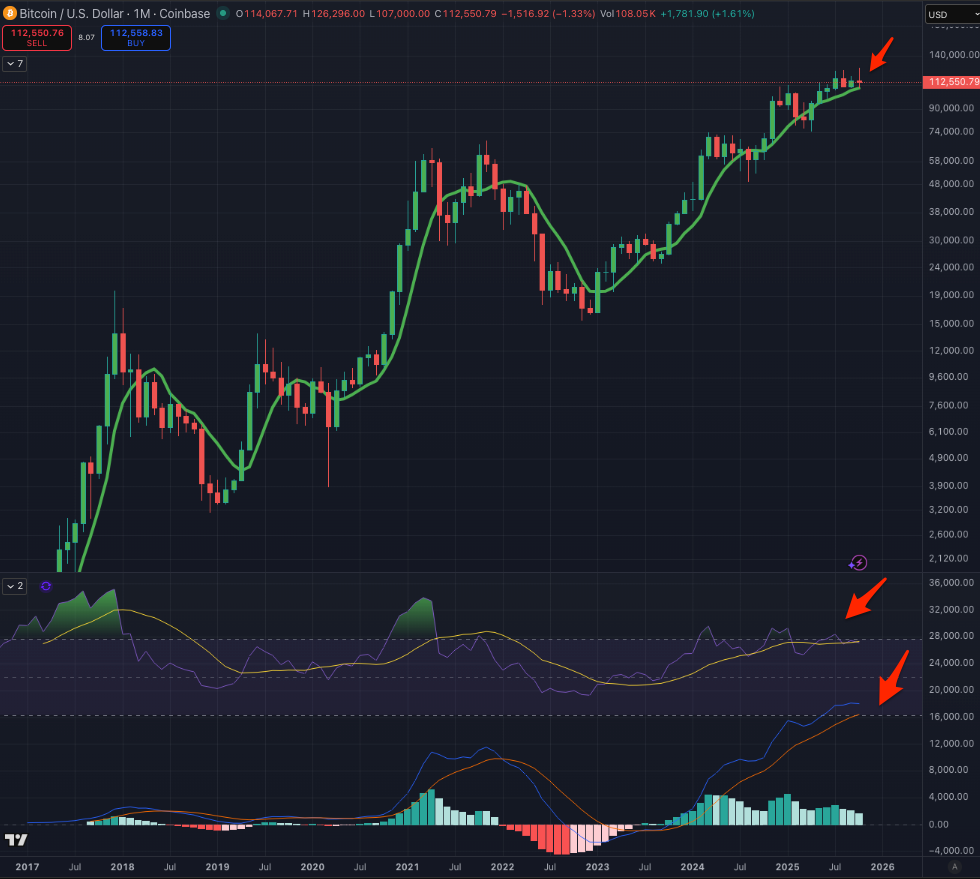Click the Vol 108.05K volume readout

click(x=628, y=14)
